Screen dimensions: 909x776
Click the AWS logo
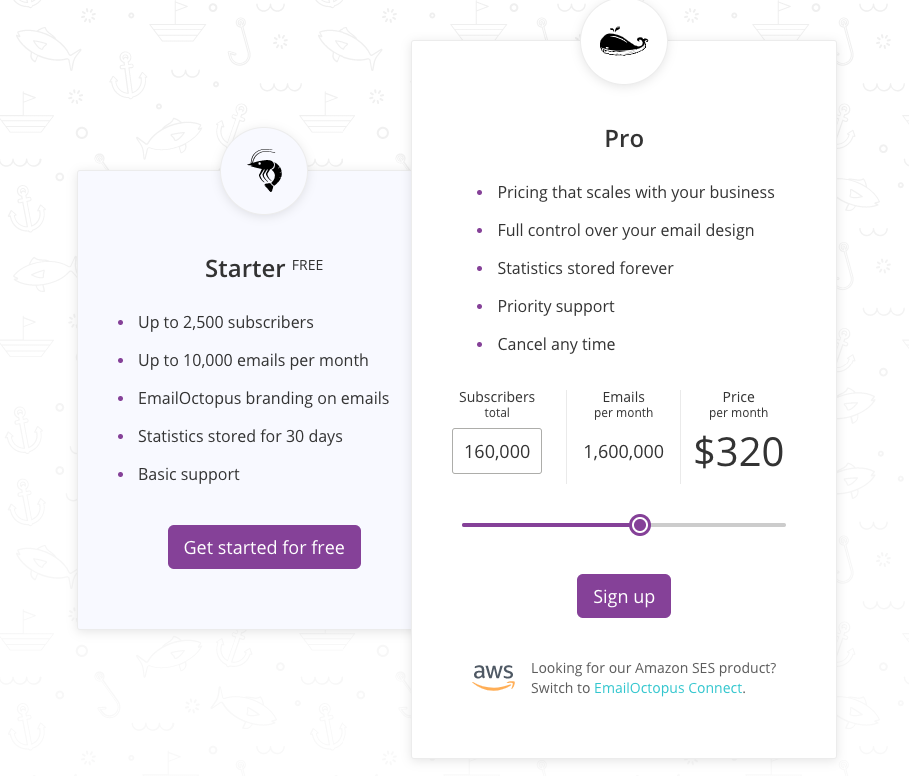(494, 677)
